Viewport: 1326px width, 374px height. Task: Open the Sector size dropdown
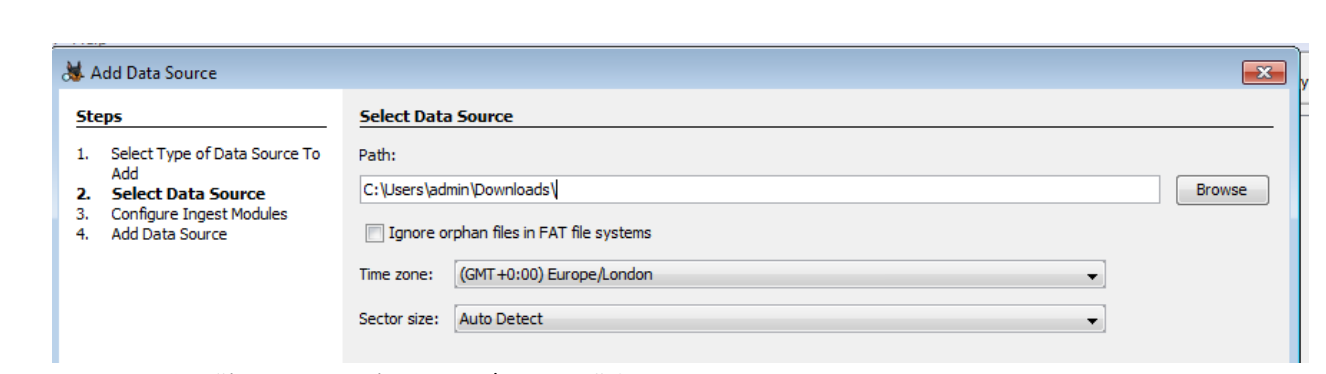(x=779, y=320)
